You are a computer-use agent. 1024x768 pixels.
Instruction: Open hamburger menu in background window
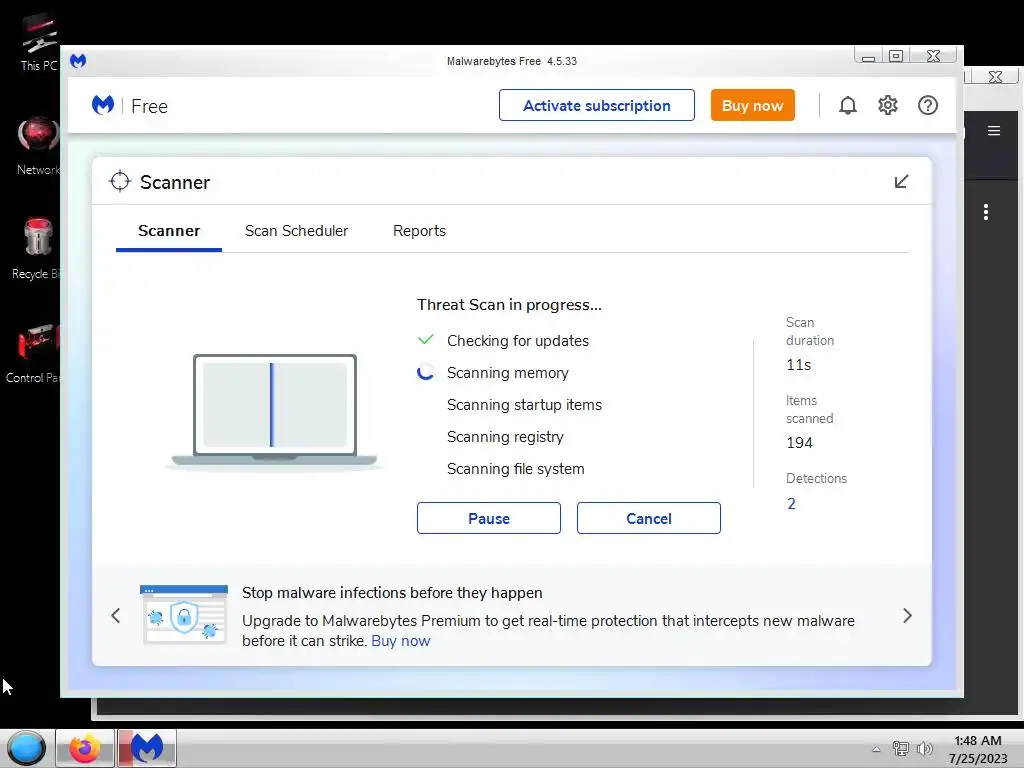pos(993,131)
